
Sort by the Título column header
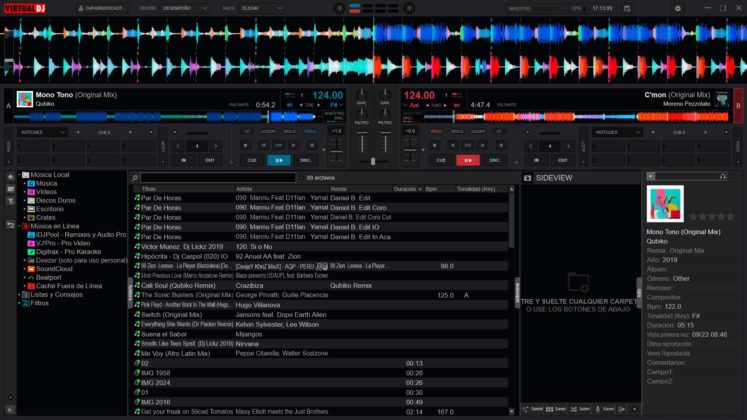(149, 189)
